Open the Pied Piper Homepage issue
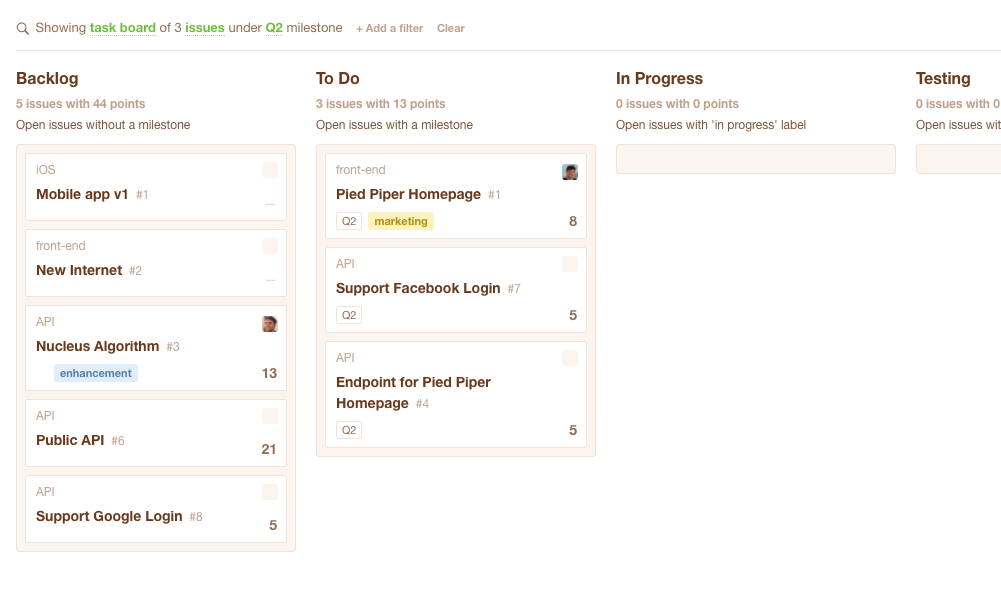Screen dimensions: 1001x594 click(409, 194)
